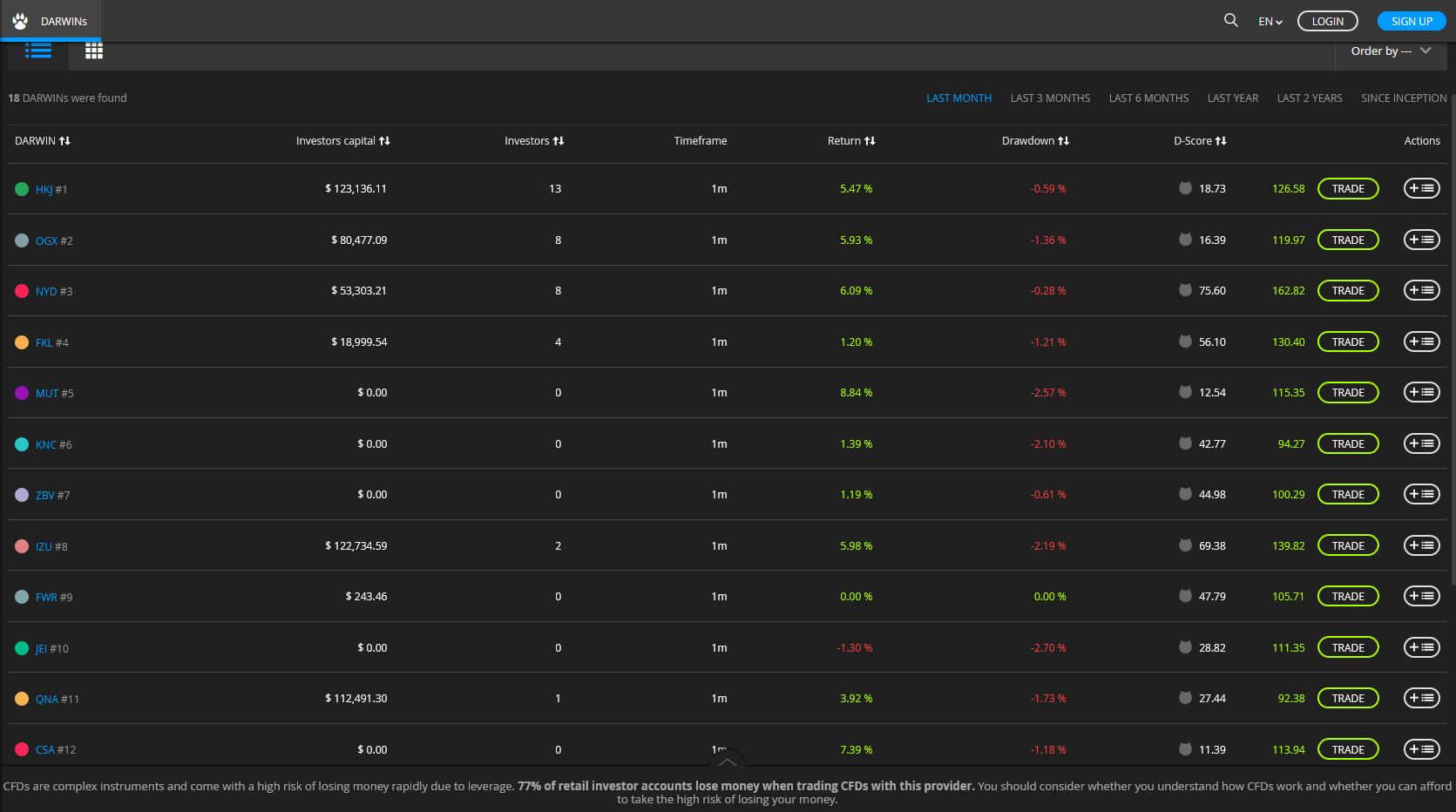The image size is (1456, 812).
Task: Click the D-Score icon for IZU
Action: tap(1185, 545)
